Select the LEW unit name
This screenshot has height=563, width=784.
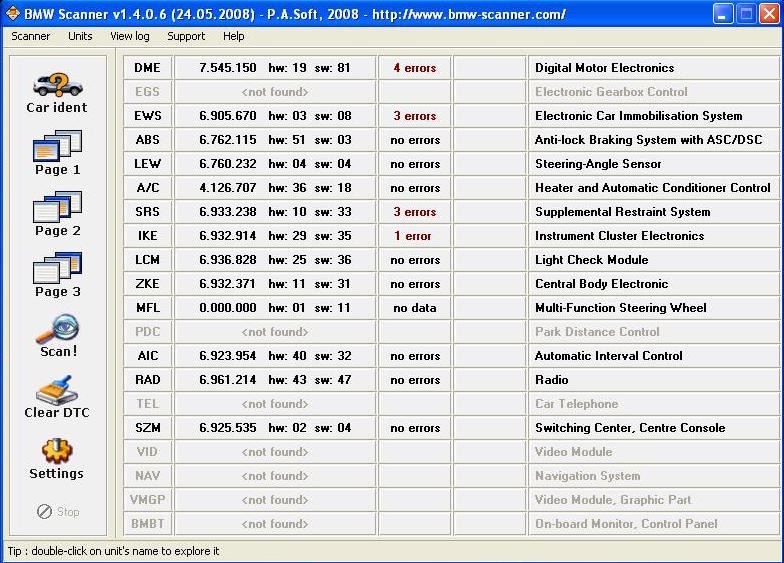coord(148,164)
